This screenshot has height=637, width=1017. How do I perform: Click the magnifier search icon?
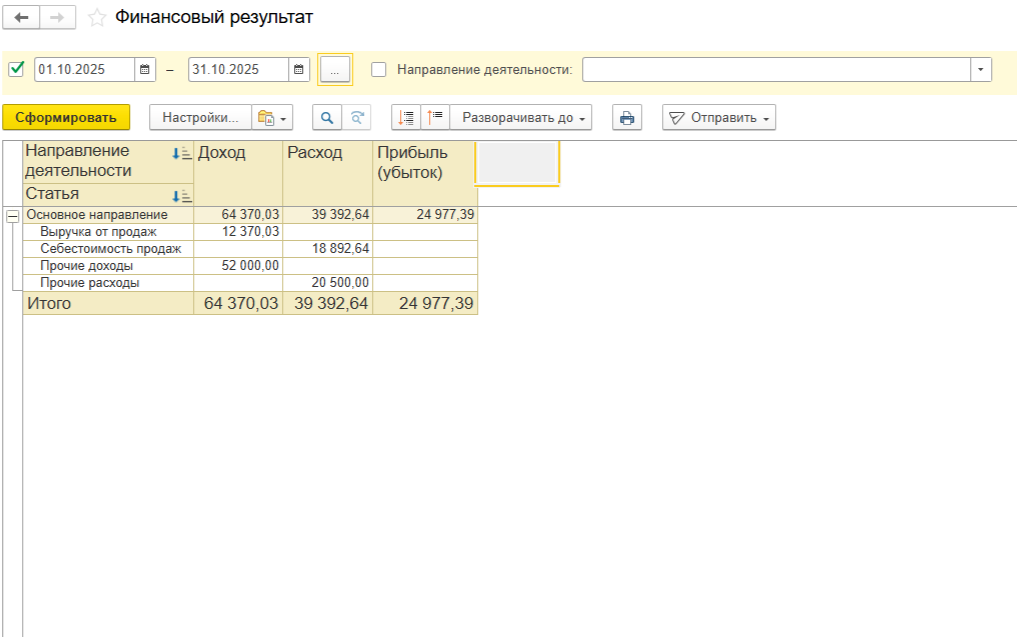tap(326, 118)
